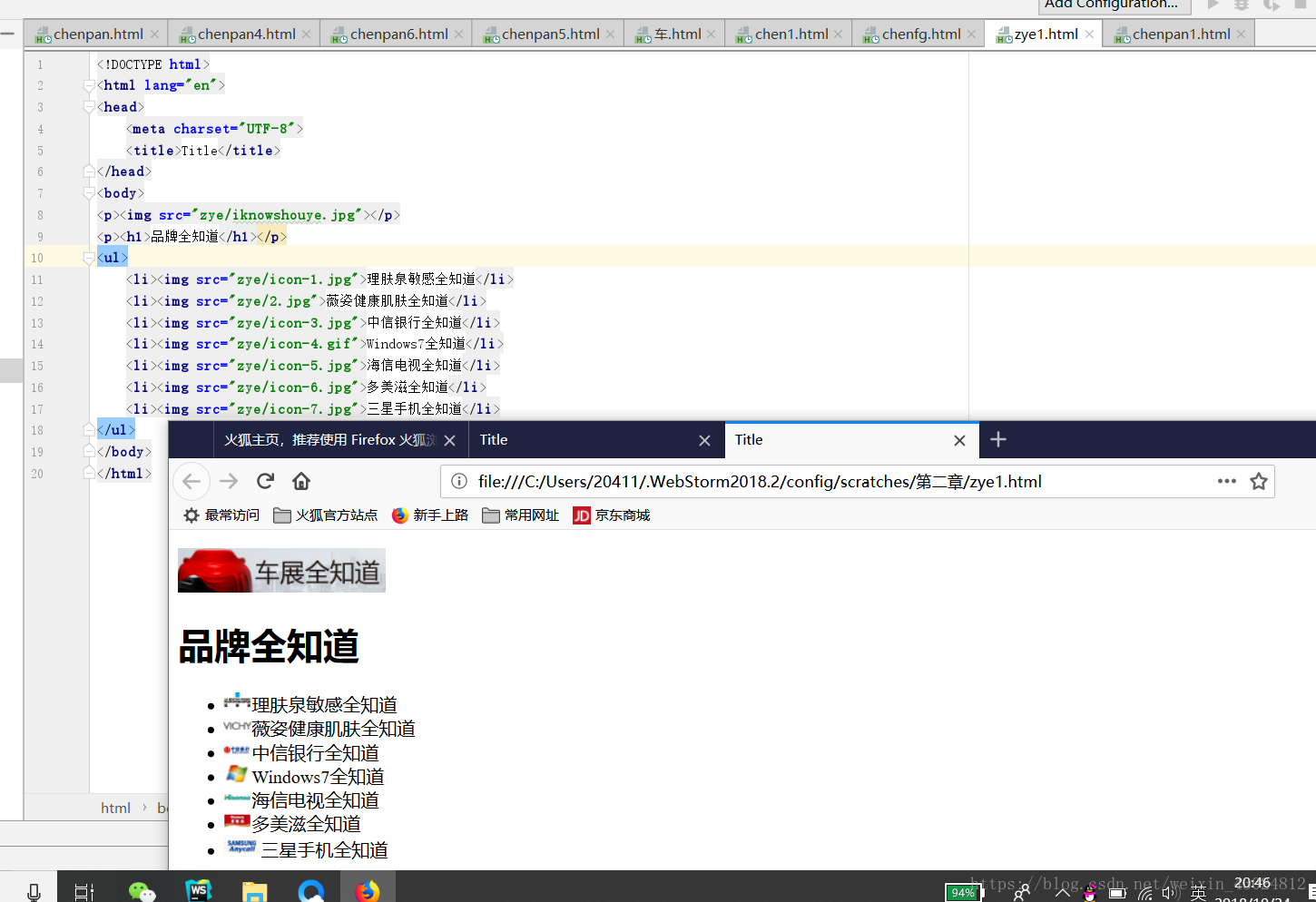Click the 品牌全知道 page heading
The image size is (1316, 902).
[269, 647]
